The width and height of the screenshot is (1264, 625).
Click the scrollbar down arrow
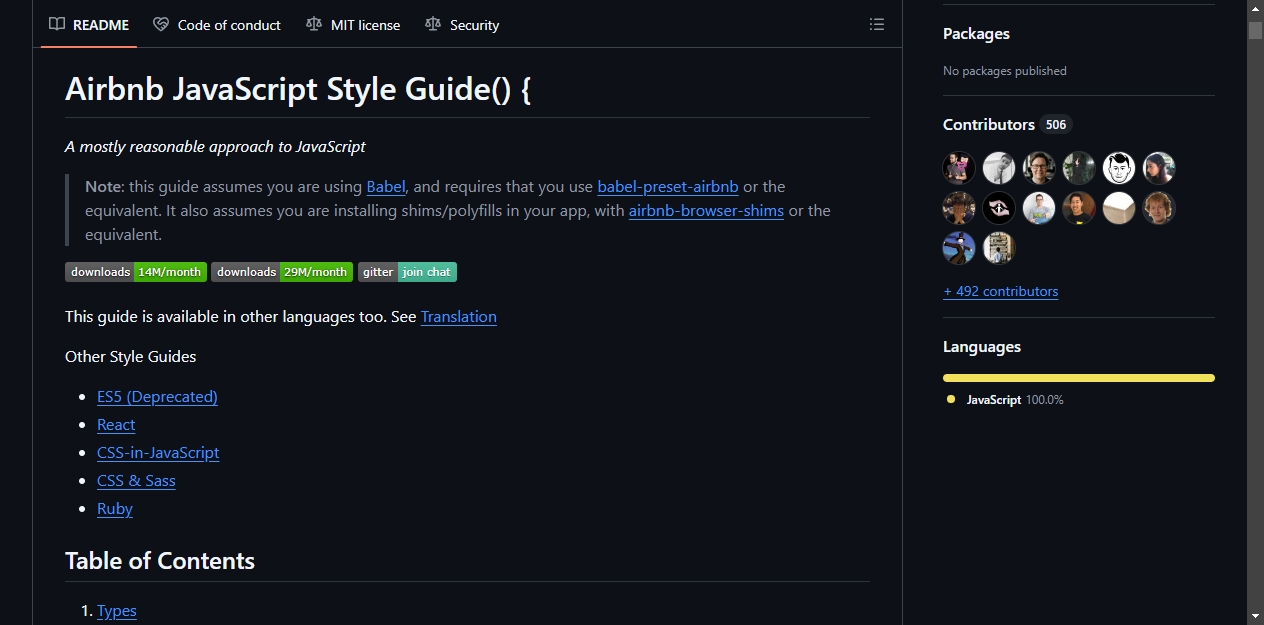pos(1255,616)
